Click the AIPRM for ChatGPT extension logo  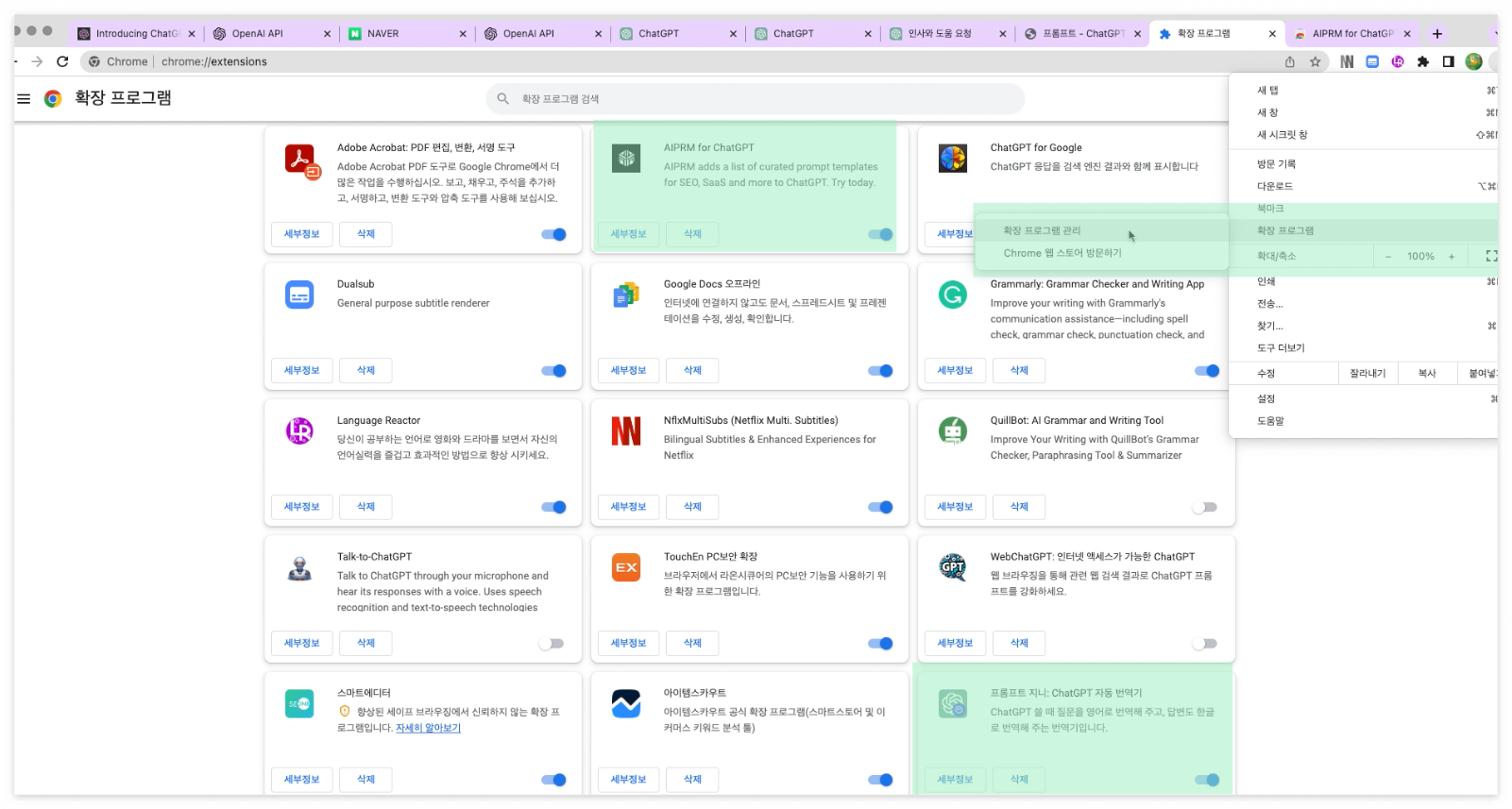(x=626, y=159)
